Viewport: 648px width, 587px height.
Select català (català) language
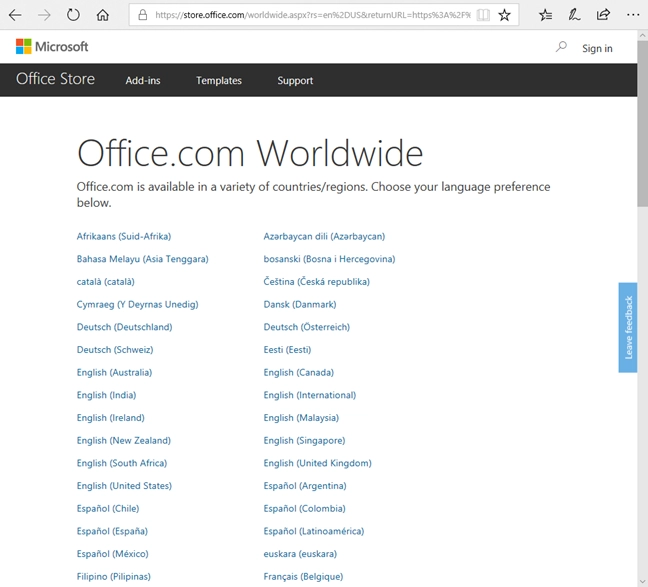[x=106, y=282]
